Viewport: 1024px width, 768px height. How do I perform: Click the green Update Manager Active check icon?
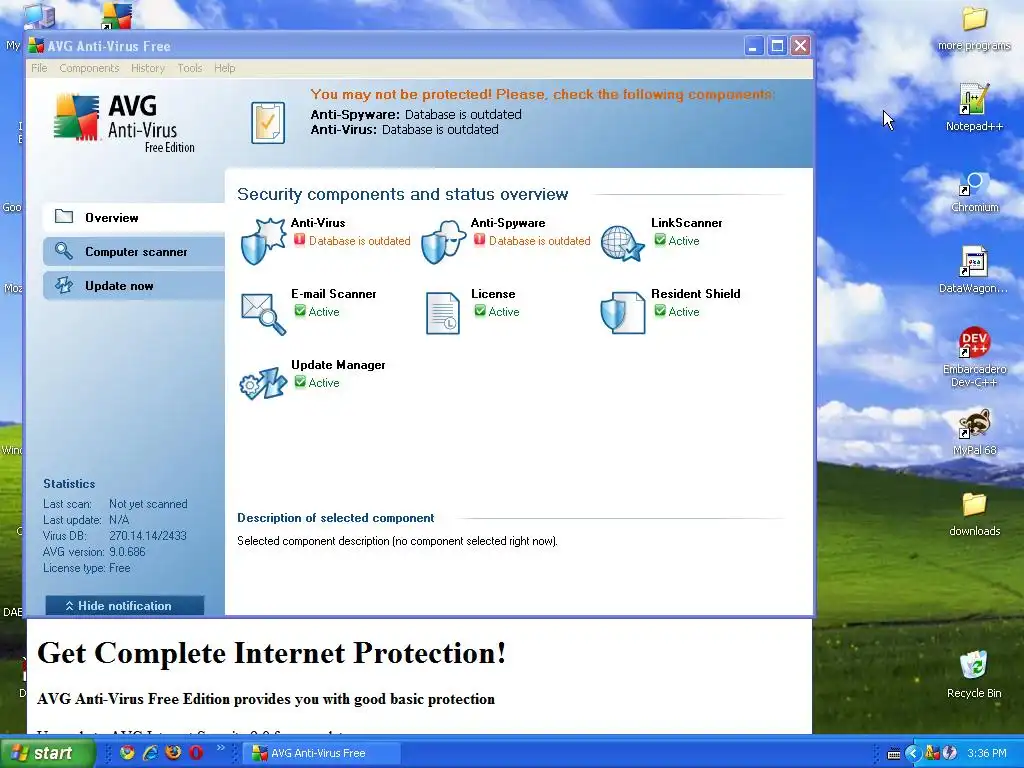pyautogui.click(x=300, y=382)
